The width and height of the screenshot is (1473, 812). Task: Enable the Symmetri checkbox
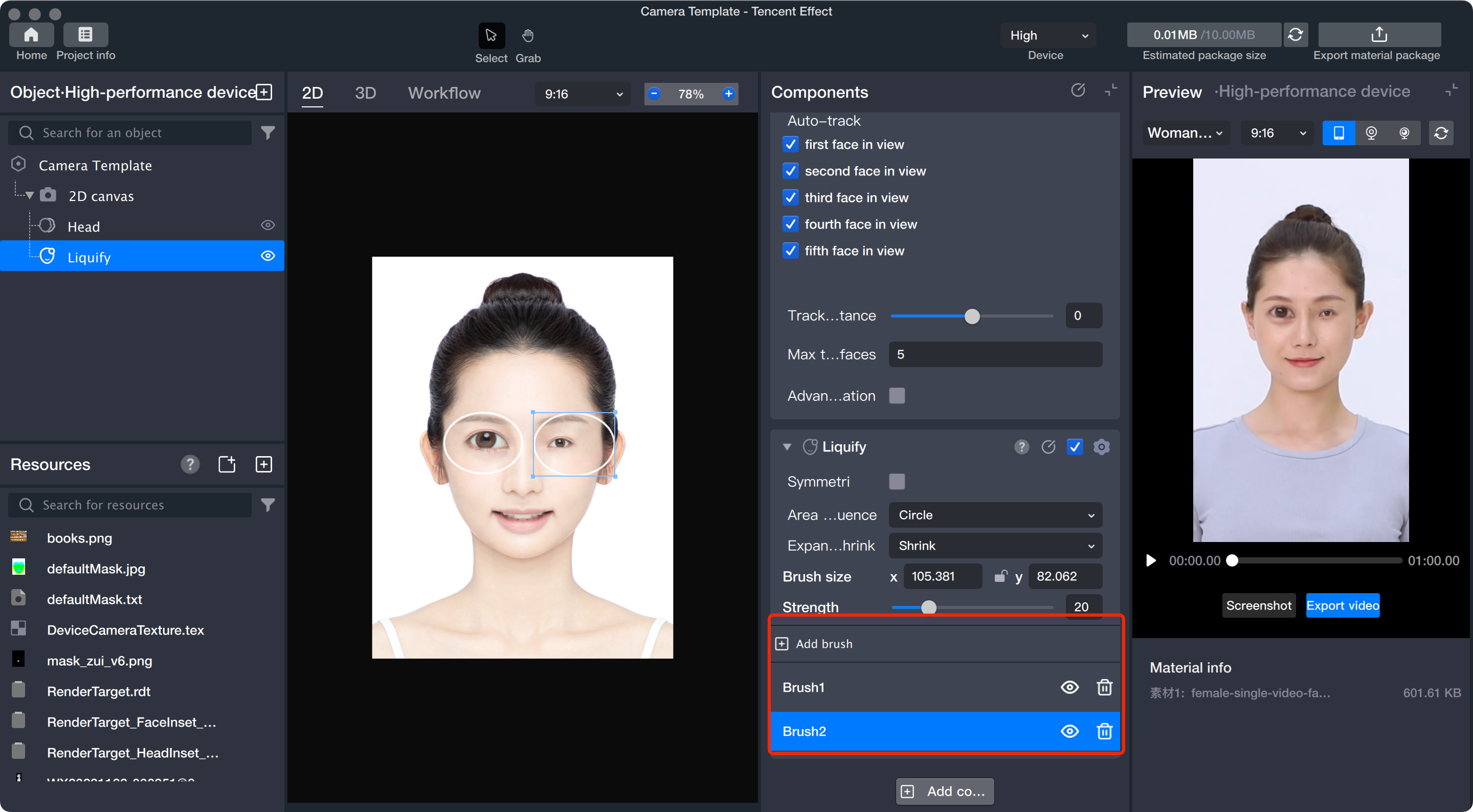897,482
